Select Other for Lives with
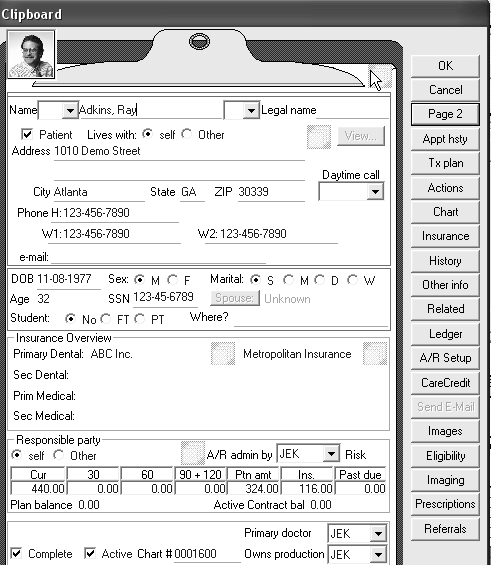The image size is (491, 565). tap(186, 134)
